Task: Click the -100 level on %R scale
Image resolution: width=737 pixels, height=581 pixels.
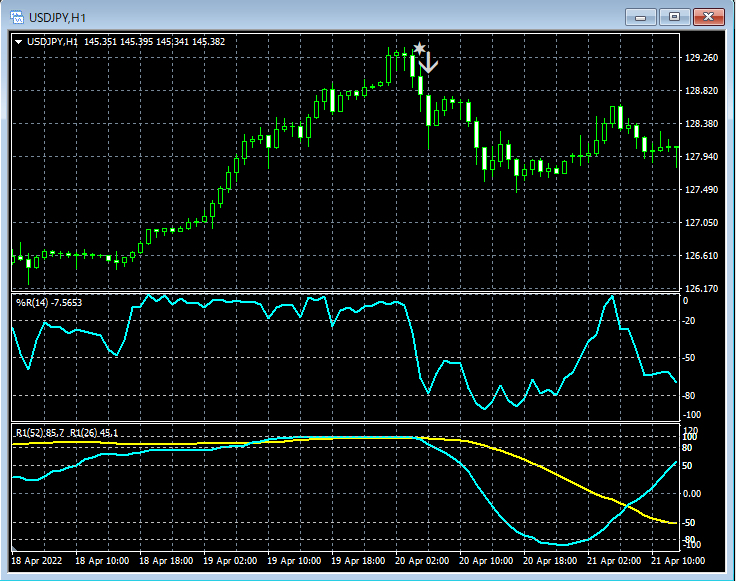Action: click(690, 415)
